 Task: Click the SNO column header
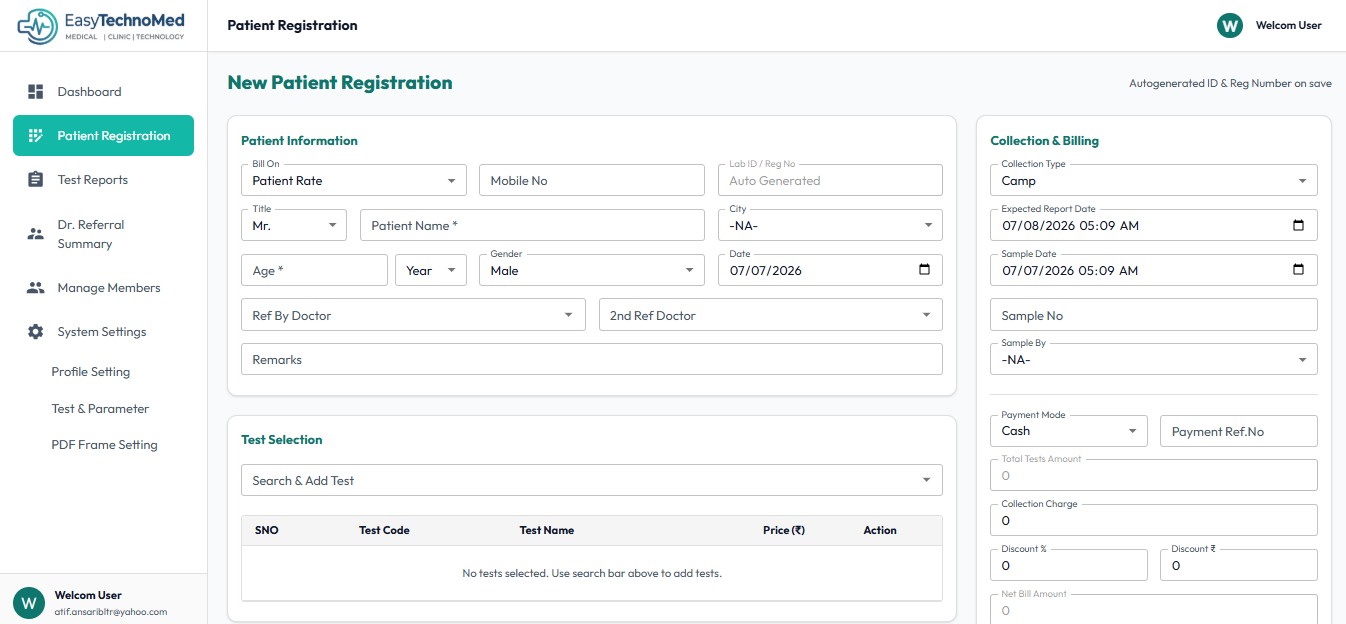pyautogui.click(x=267, y=530)
